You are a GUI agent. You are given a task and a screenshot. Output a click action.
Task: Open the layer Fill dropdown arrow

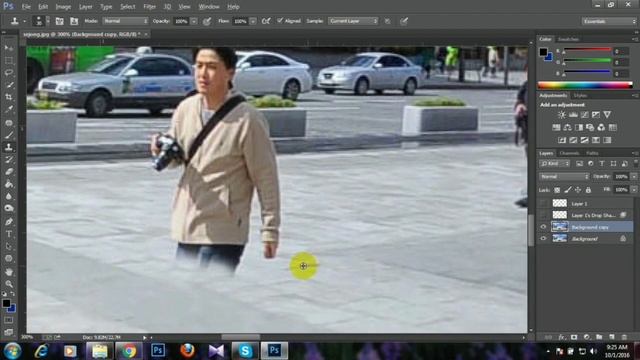[633, 190]
